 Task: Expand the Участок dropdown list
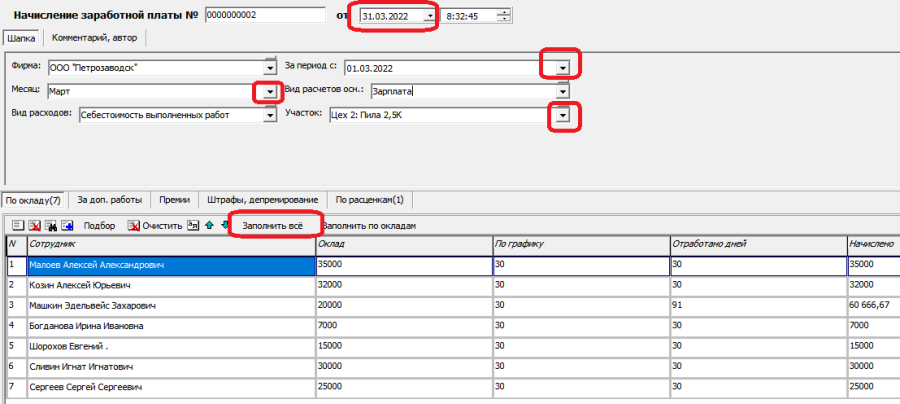tap(564, 116)
